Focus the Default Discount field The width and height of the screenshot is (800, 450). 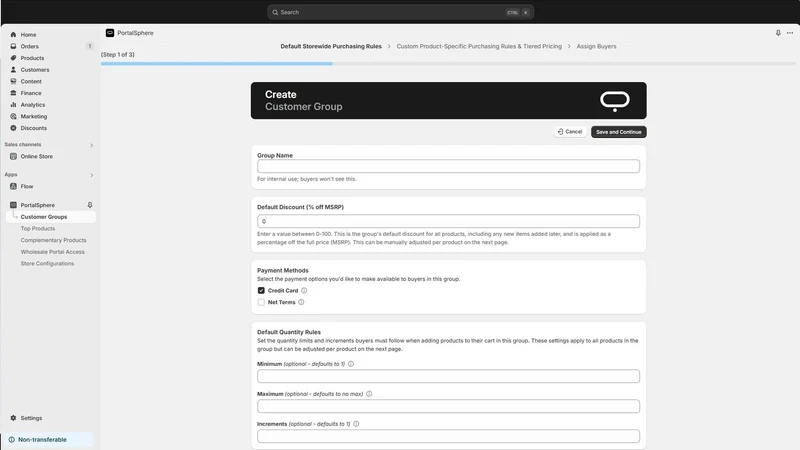[448, 221]
